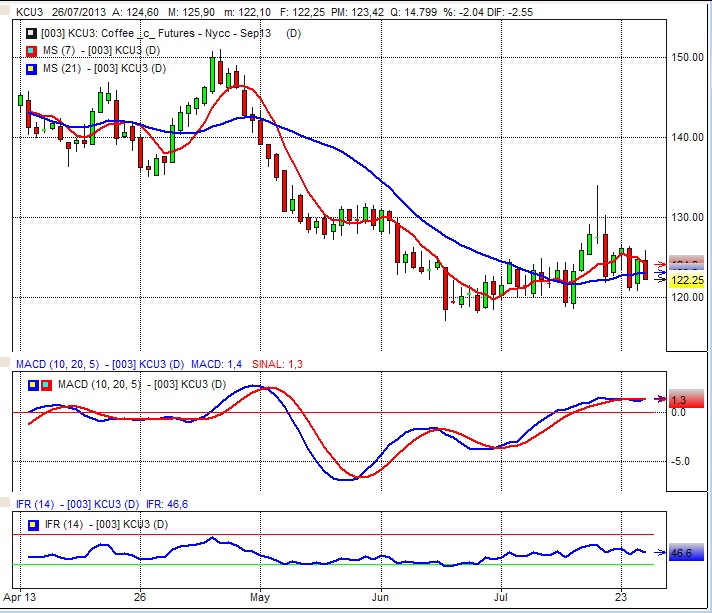The height and width of the screenshot is (613, 712).
Task: Click the May date label on time axis
Action: coord(260,598)
